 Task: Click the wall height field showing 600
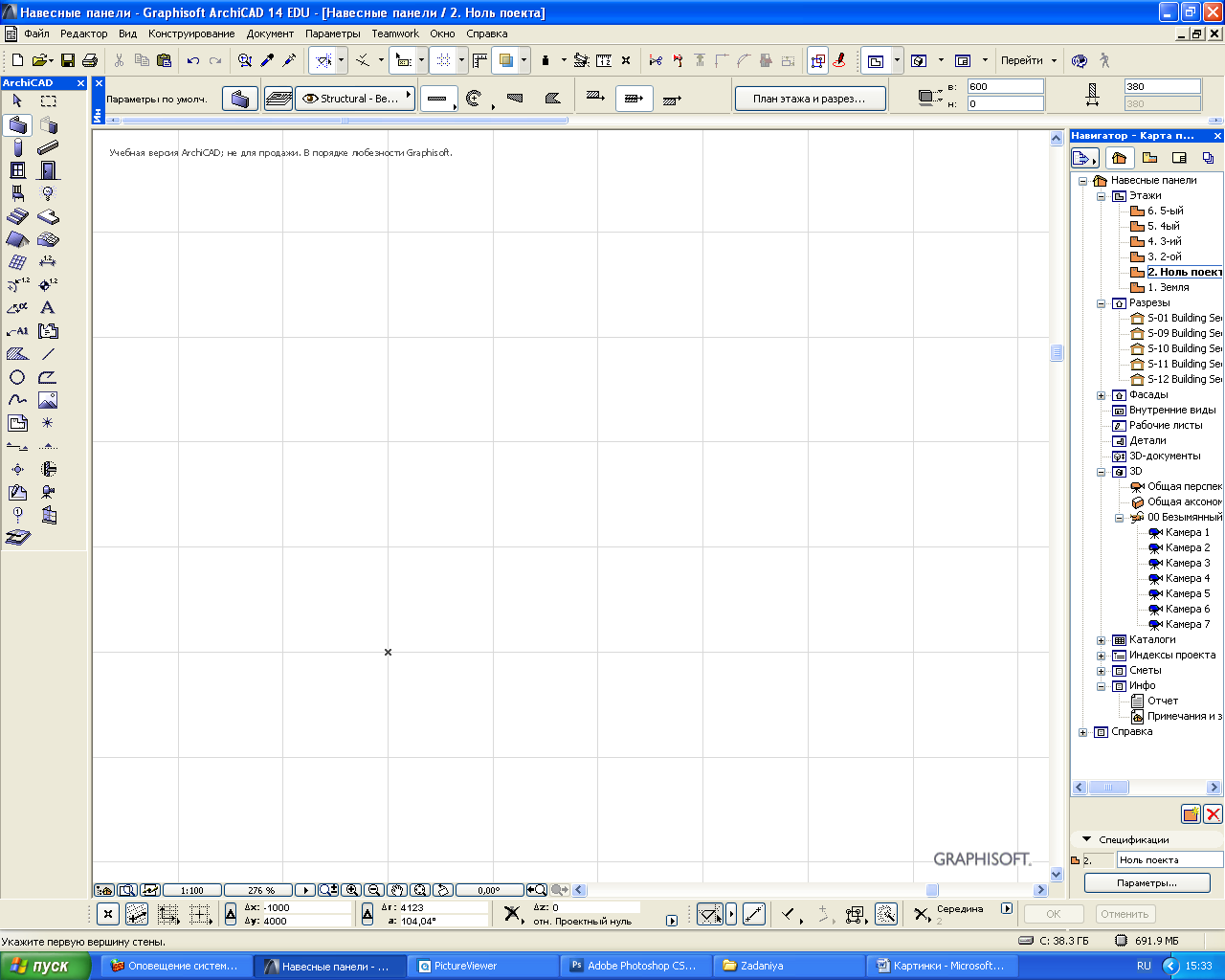tap(1005, 86)
